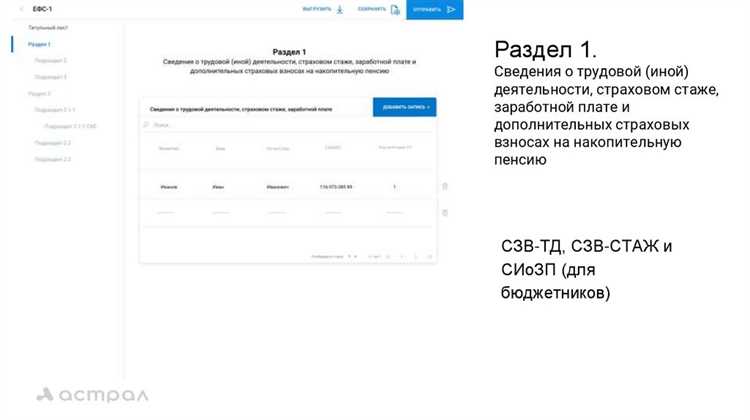The width and height of the screenshot is (750, 420).
Task: Click the Сохранить text label
Action: [372, 9]
